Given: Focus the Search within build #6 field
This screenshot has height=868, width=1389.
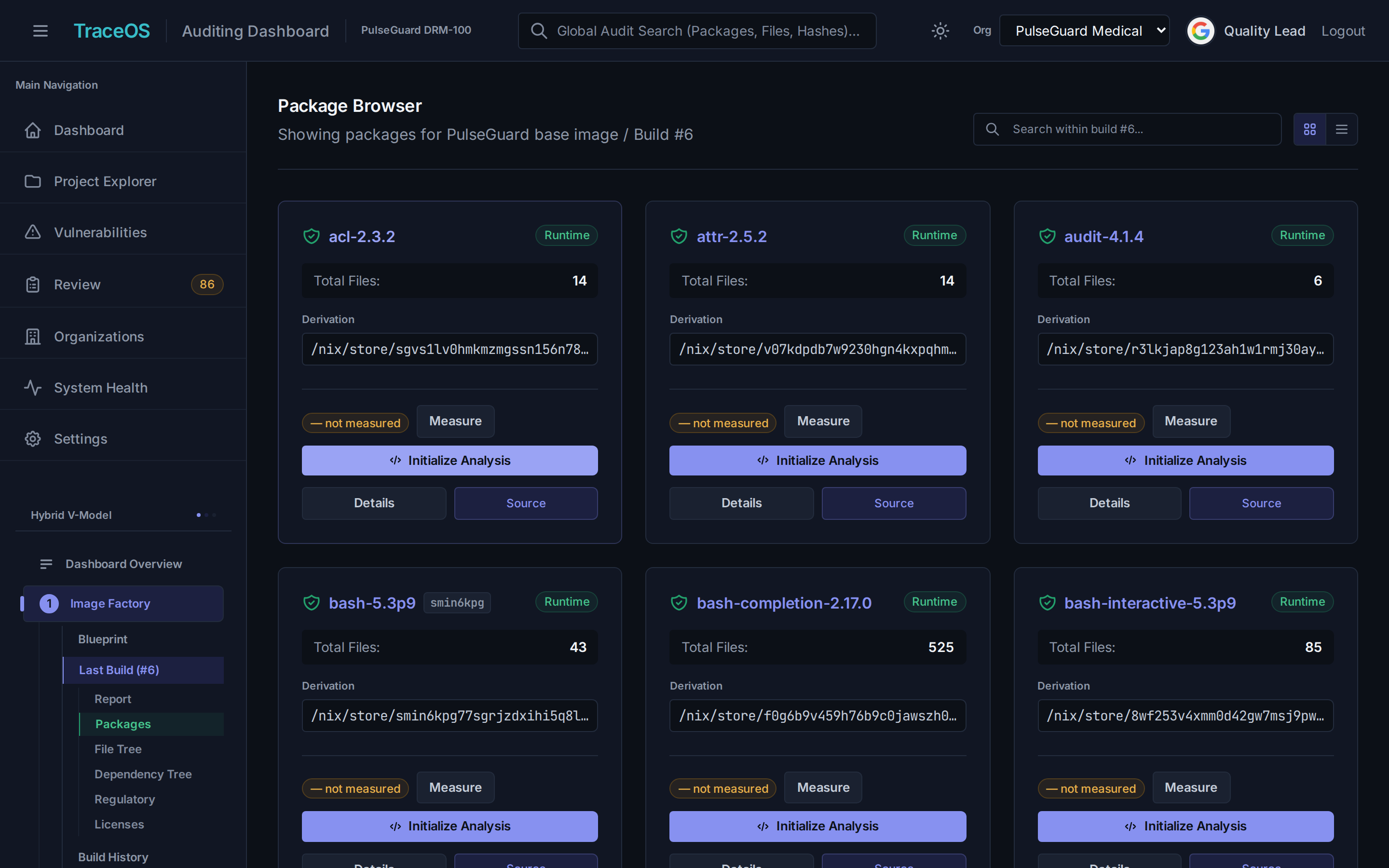Looking at the screenshot, I should pyautogui.click(x=1127, y=129).
